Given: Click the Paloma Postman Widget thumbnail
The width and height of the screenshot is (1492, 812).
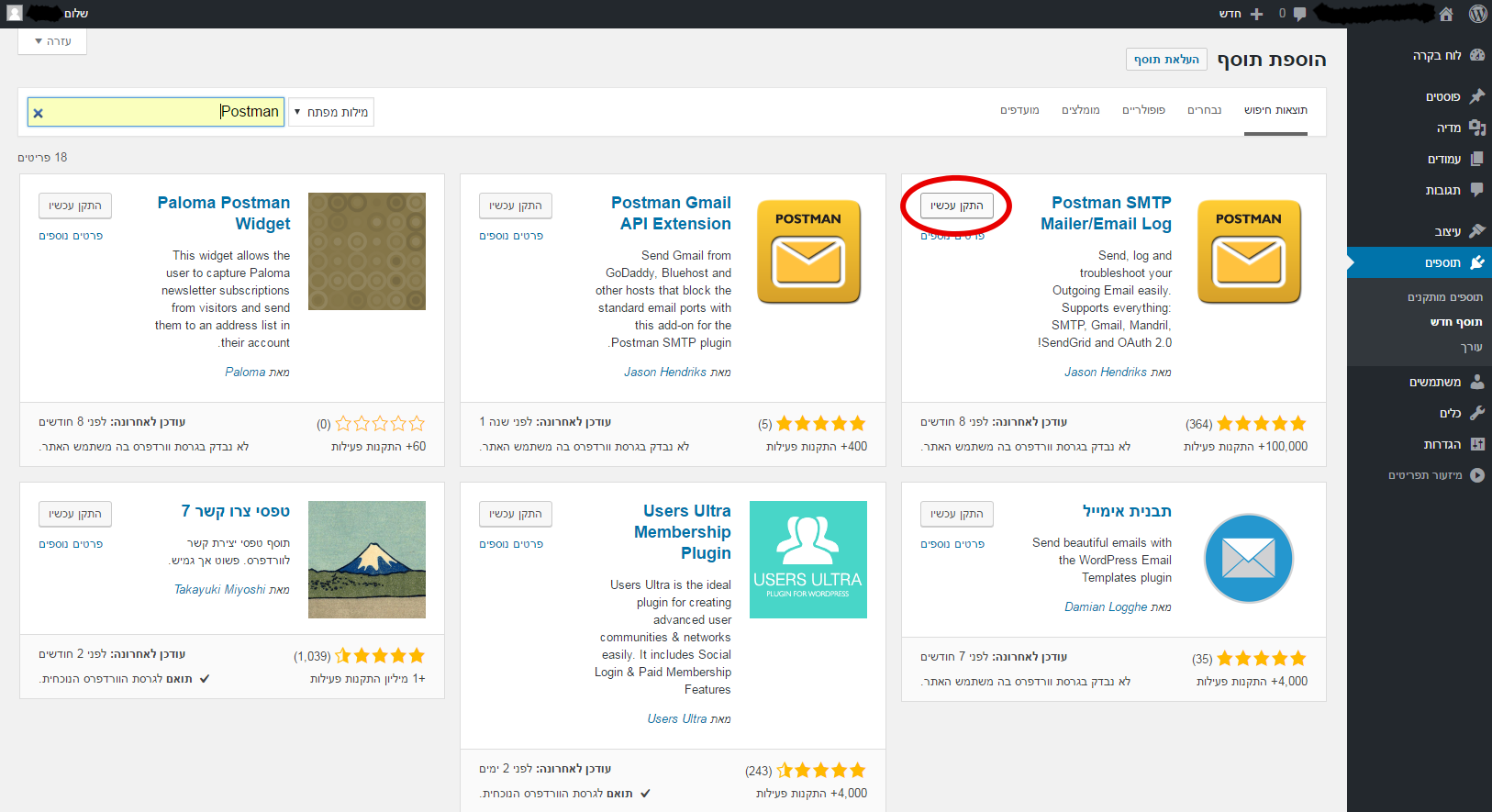Looking at the screenshot, I should (367, 251).
